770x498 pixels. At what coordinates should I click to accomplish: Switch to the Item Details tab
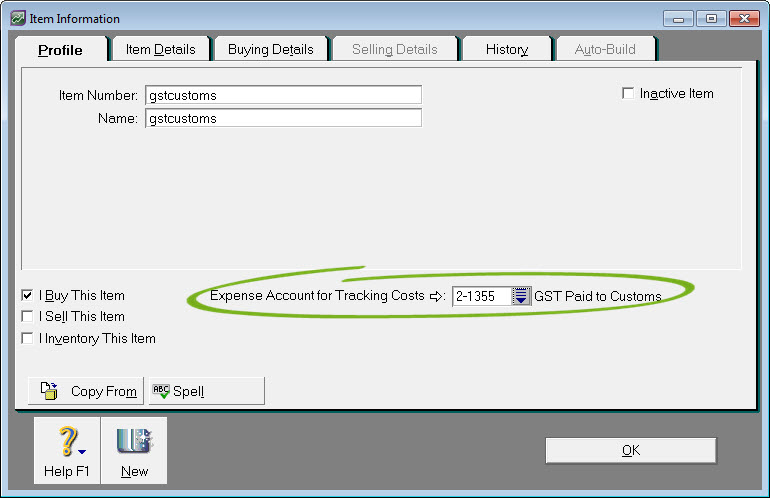160,49
